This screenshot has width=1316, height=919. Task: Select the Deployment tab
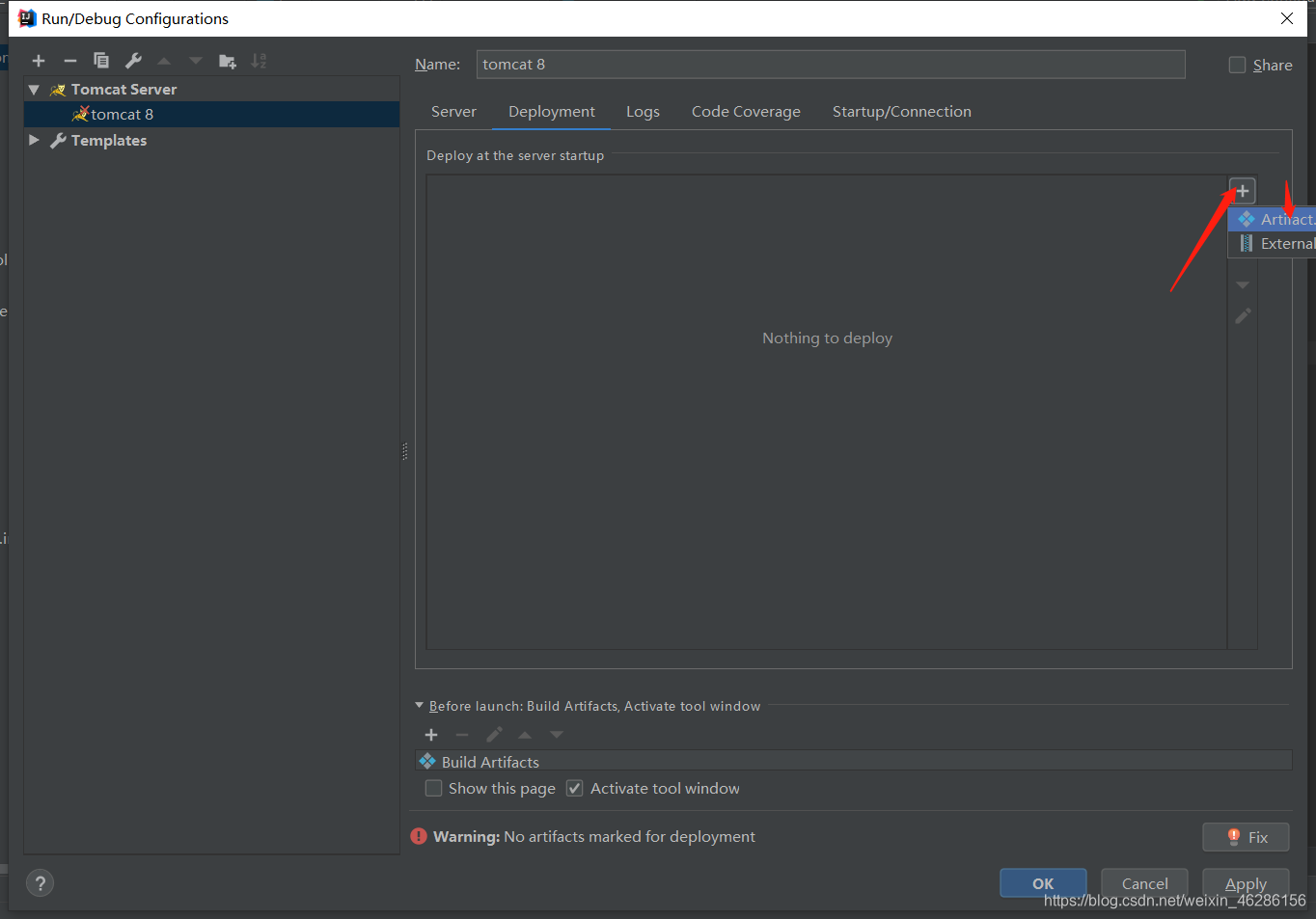click(x=552, y=112)
